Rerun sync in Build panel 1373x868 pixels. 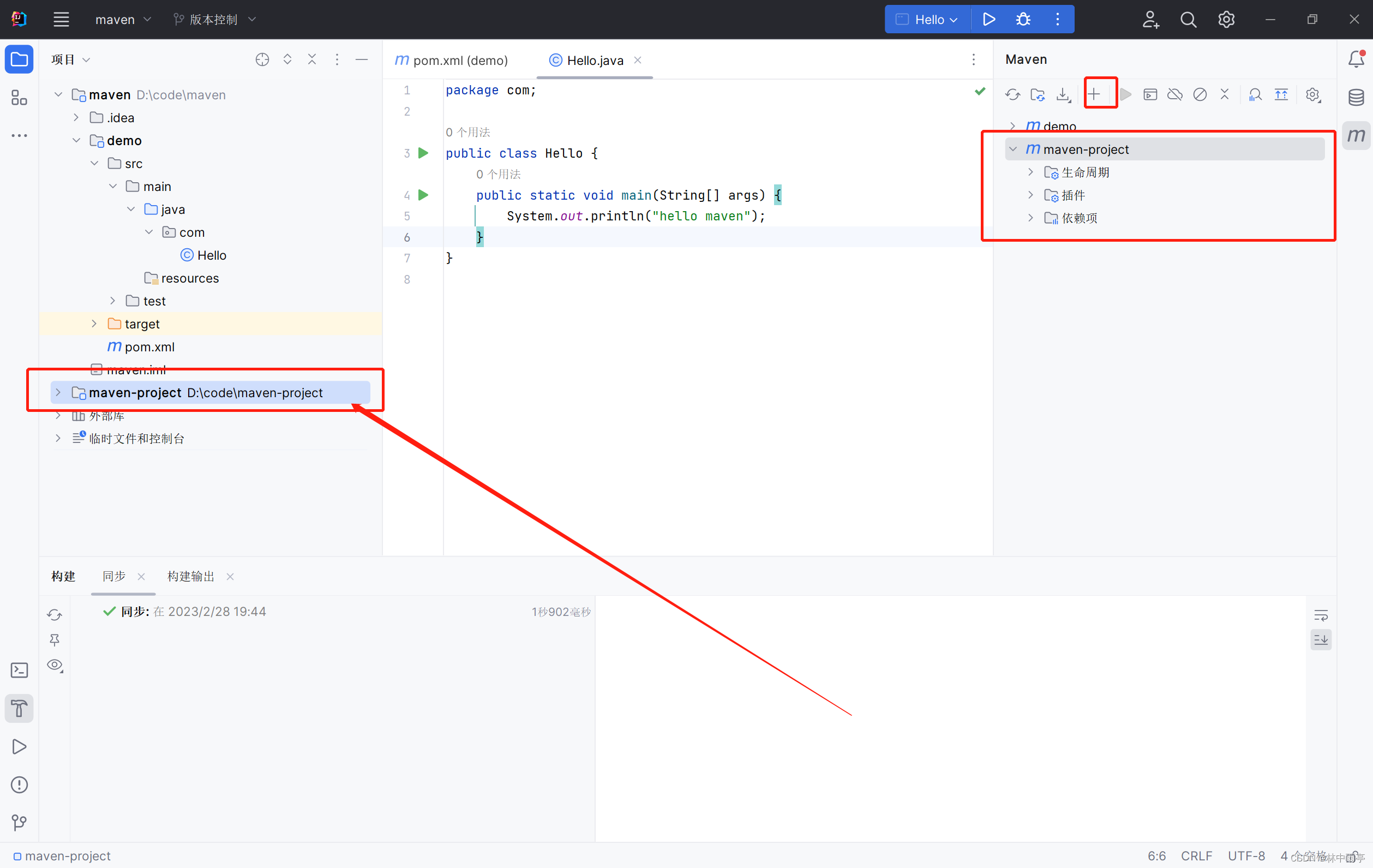[55, 614]
